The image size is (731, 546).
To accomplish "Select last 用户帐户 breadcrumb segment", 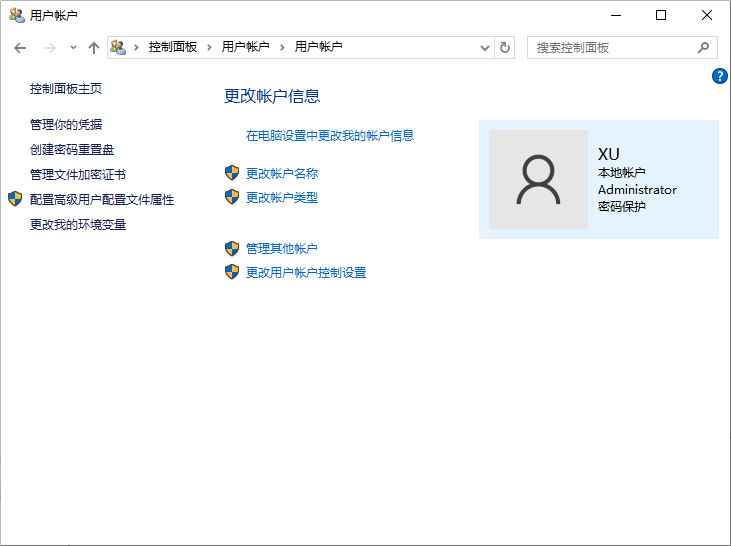I will 318,47.
